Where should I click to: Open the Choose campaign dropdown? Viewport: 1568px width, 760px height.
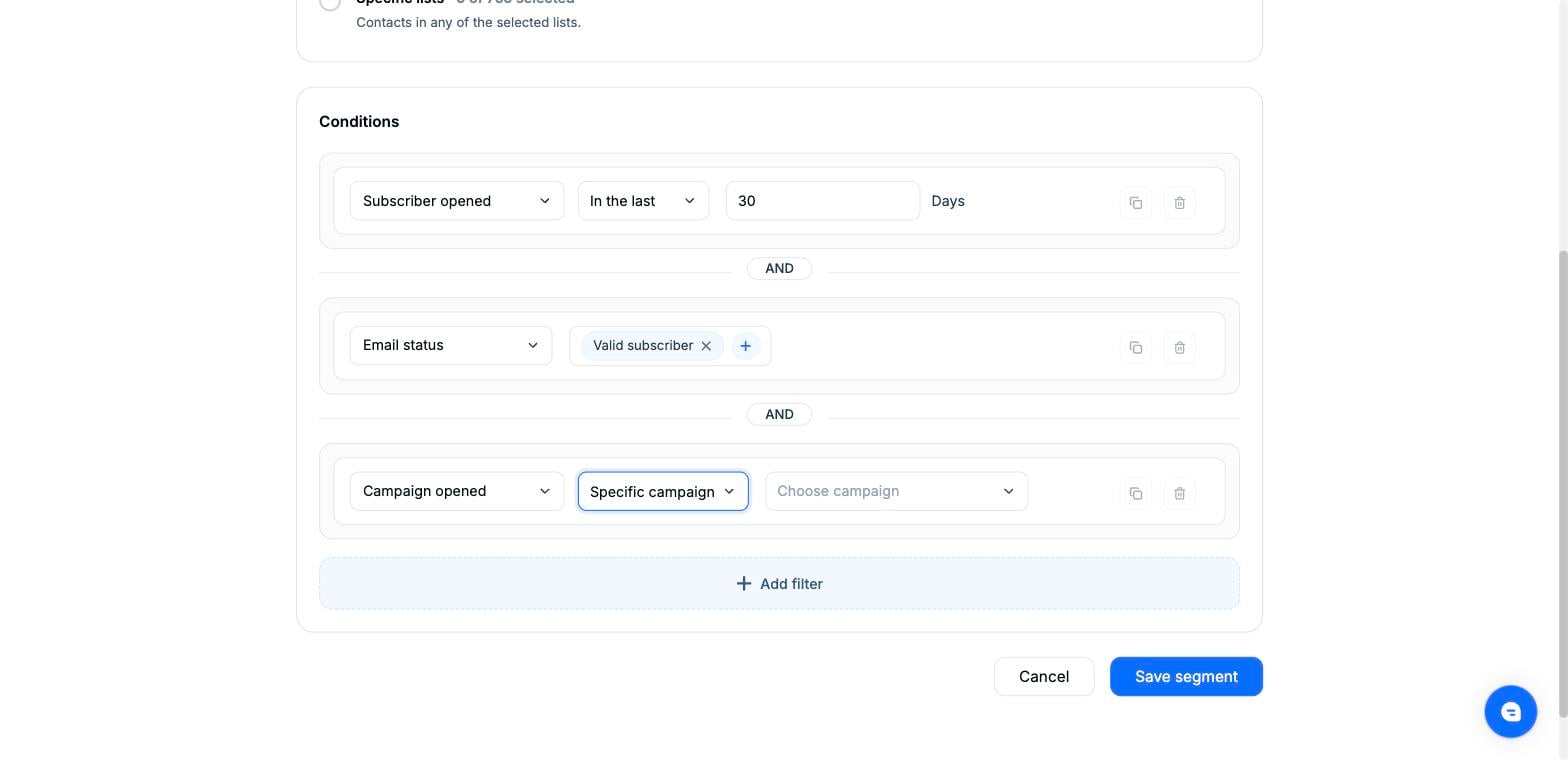coord(896,491)
